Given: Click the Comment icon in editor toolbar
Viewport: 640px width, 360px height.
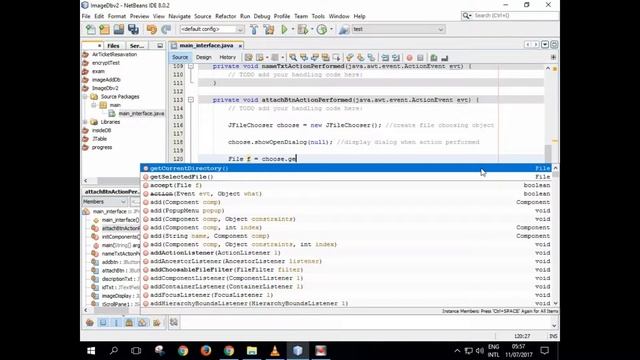Looking at the screenshot, I should 434,58.
